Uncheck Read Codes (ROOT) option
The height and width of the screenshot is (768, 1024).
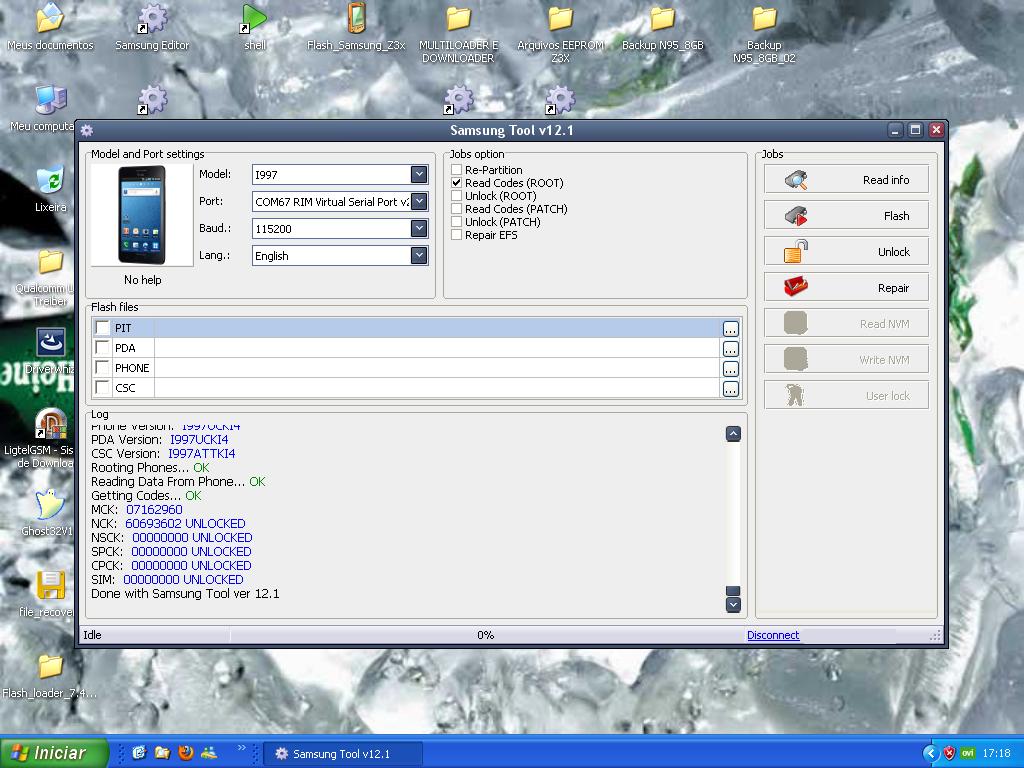click(x=456, y=183)
